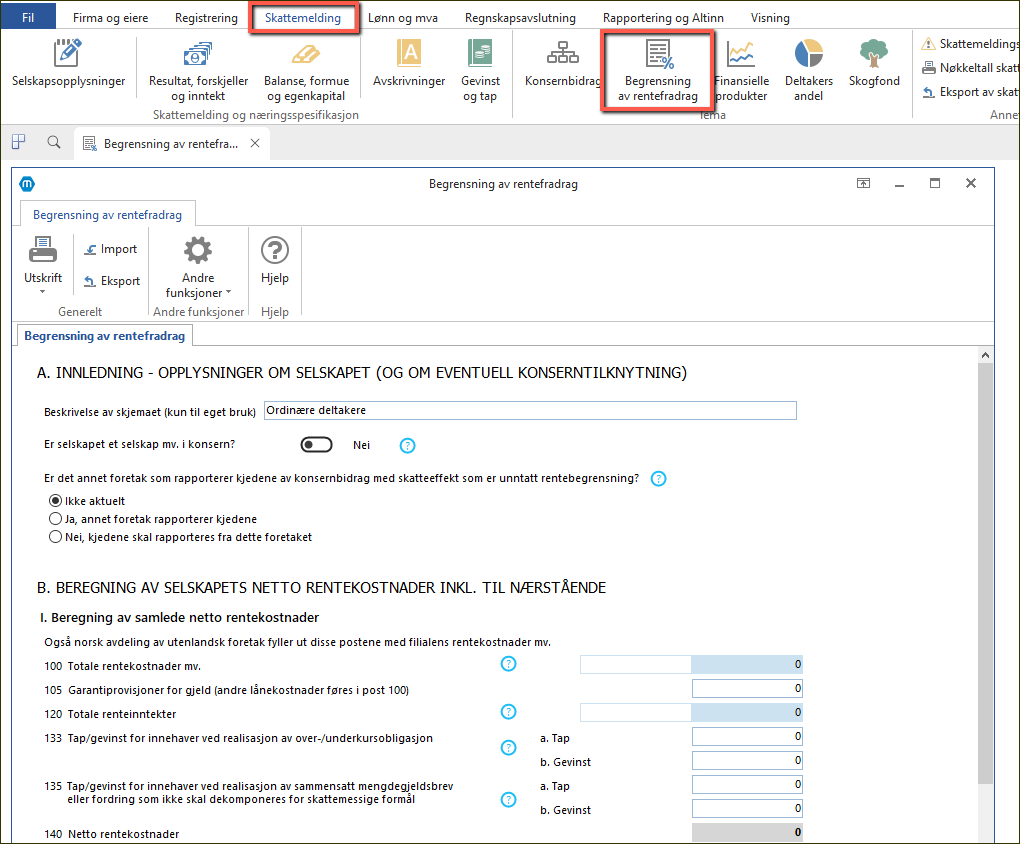The image size is (1020, 844).
Task: Switch to Regnskapsavslutning tab
Action: pos(520,18)
